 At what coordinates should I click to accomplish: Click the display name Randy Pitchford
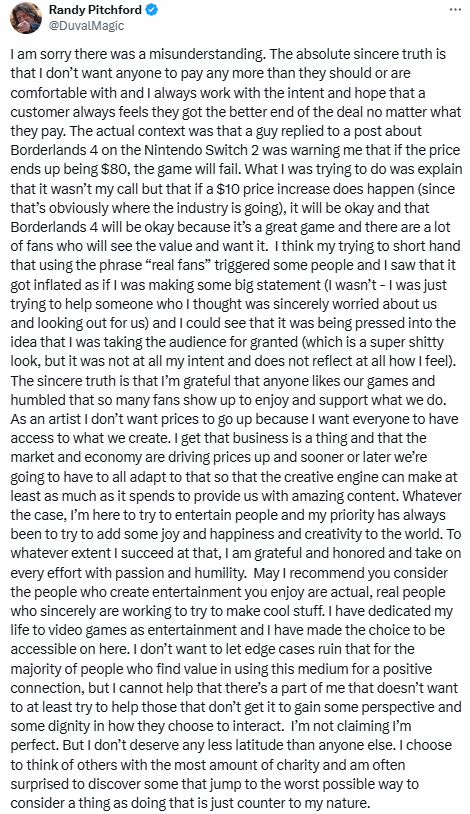95,10
